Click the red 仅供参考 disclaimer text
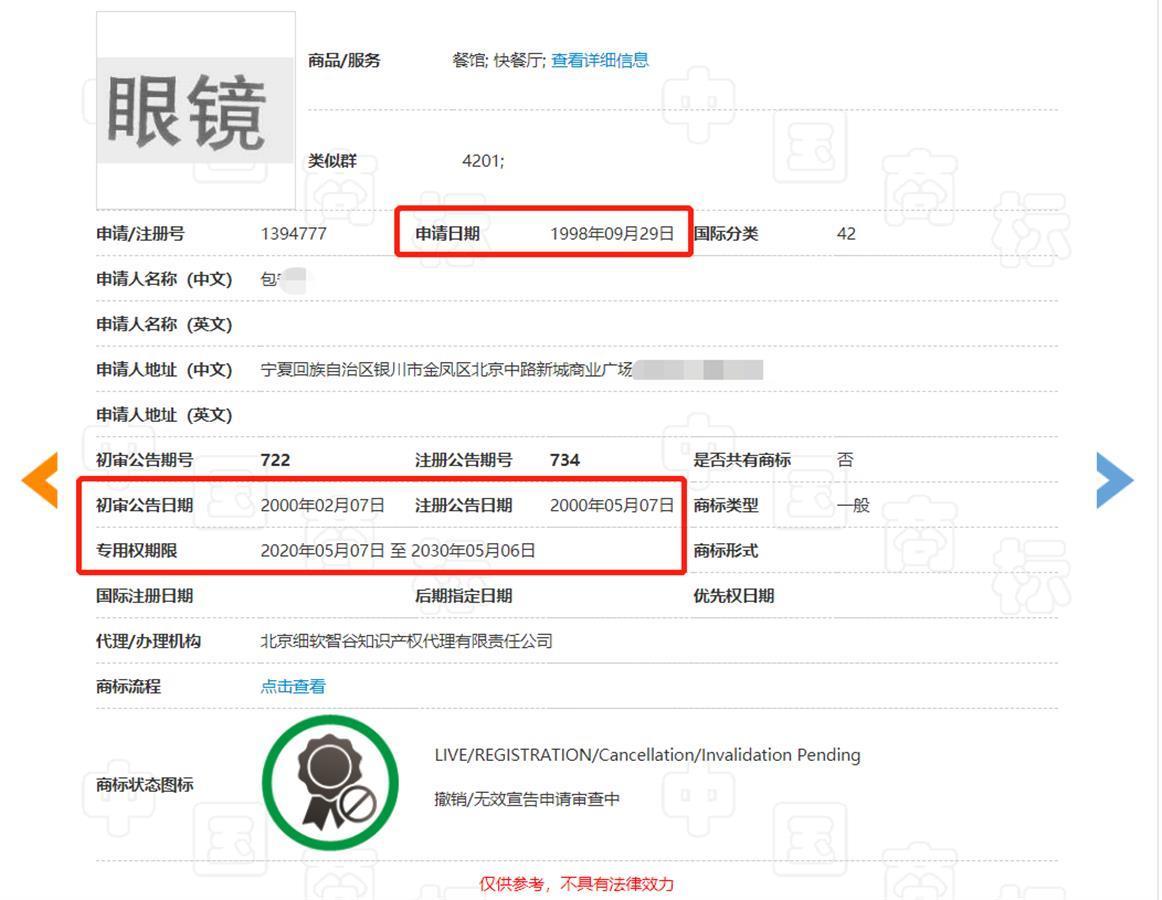The width and height of the screenshot is (1162, 900). click(x=576, y=884)
